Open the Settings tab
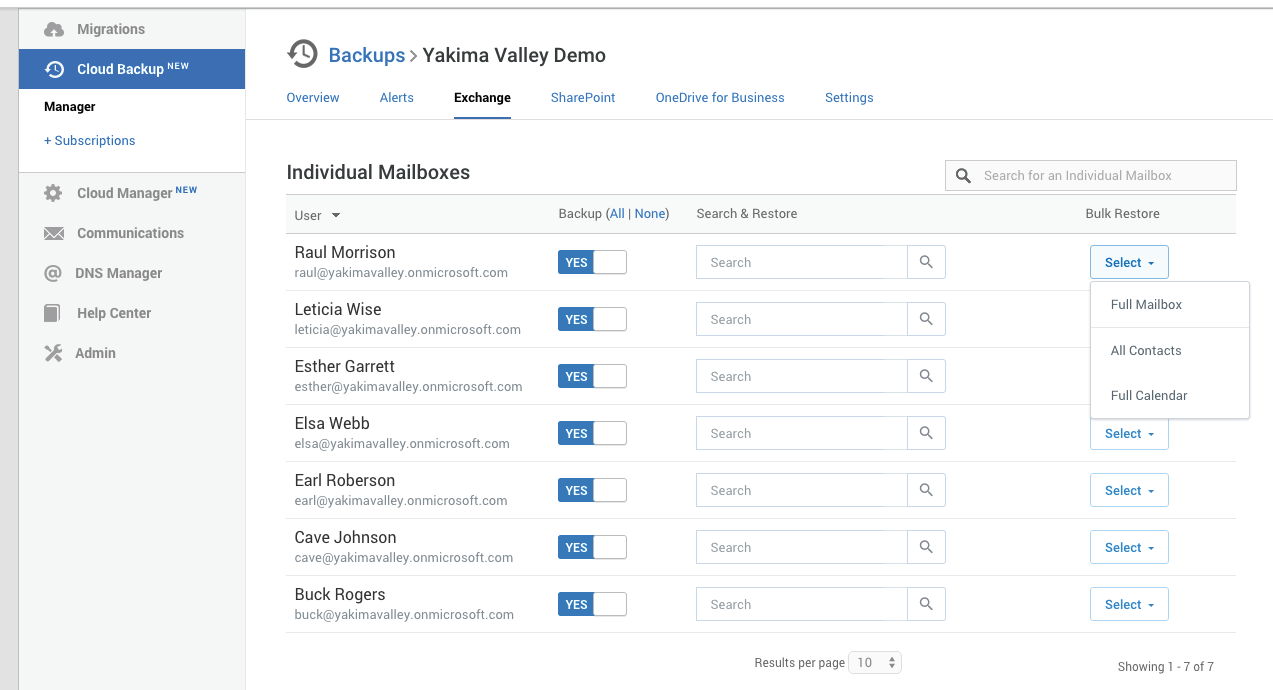This screenshot has height=690, width=1273. click(849, 97)
